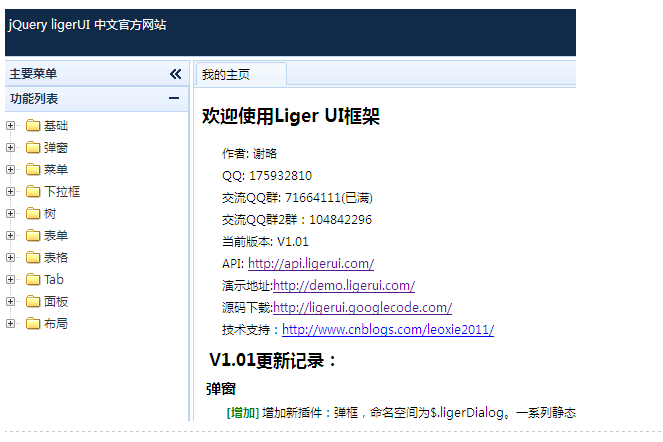Expand the 菜单 tree node
This screenshot has height=442, width=663.
click(11, 170)
